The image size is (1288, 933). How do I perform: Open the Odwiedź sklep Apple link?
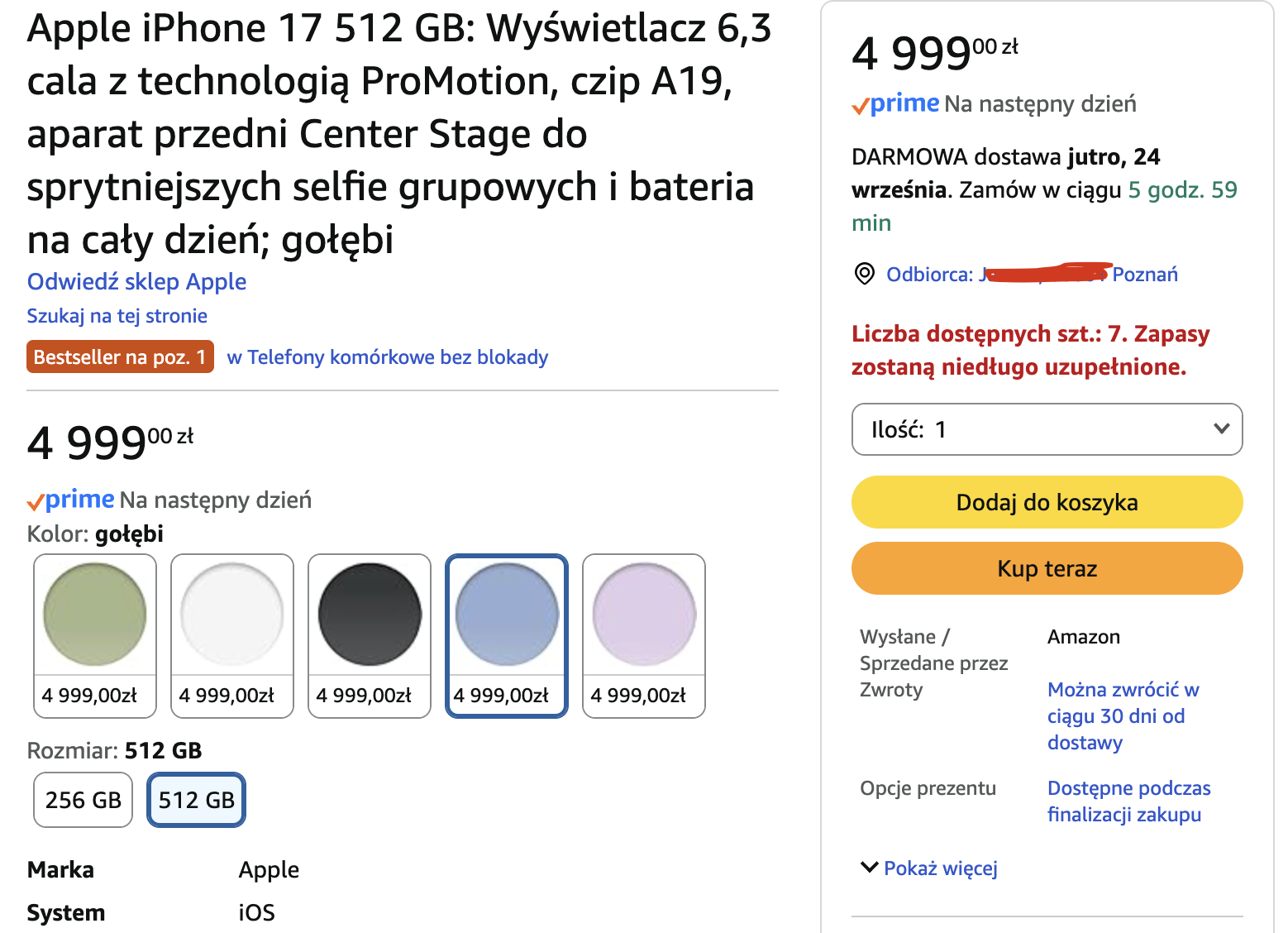[x=136, y=282]
